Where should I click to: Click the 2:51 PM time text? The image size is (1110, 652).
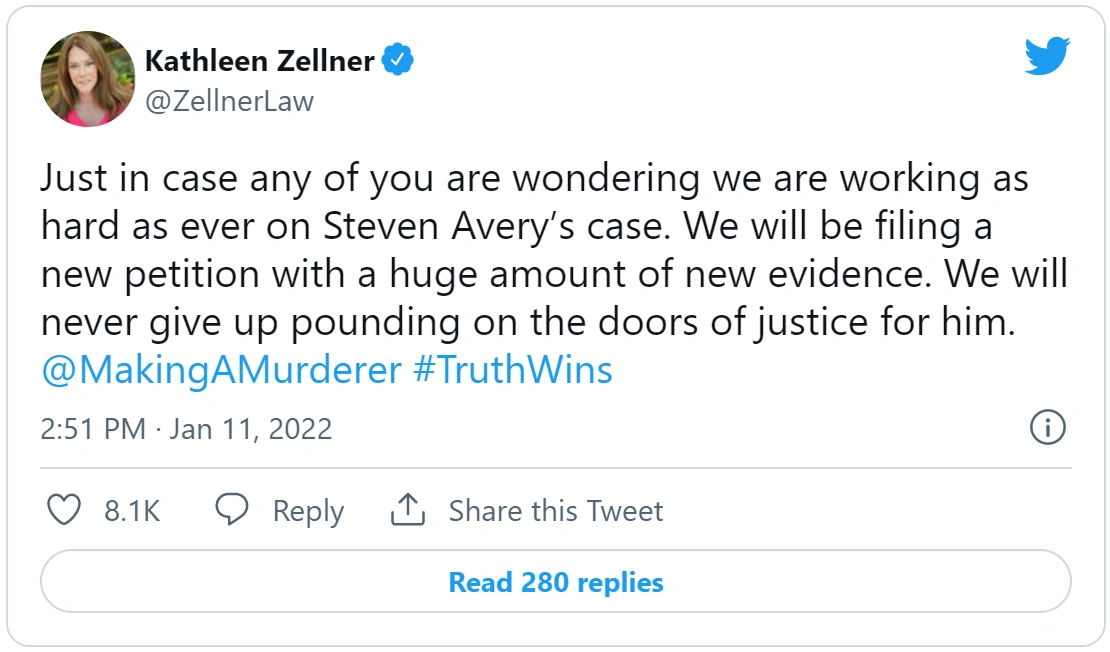click(x=93, y=429)
